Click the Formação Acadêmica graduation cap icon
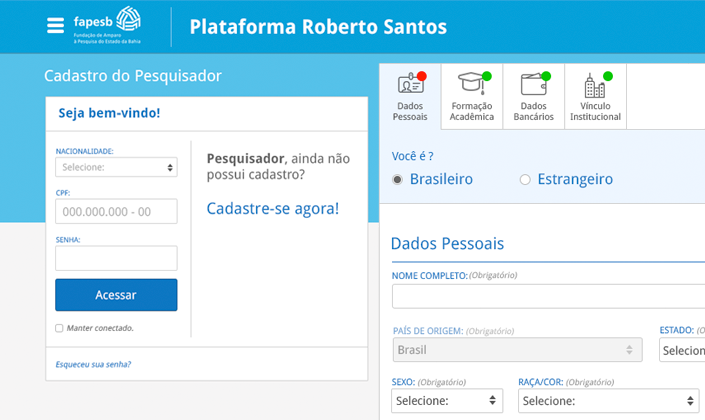The image size is (705, 420). click(x=470, y=83)
